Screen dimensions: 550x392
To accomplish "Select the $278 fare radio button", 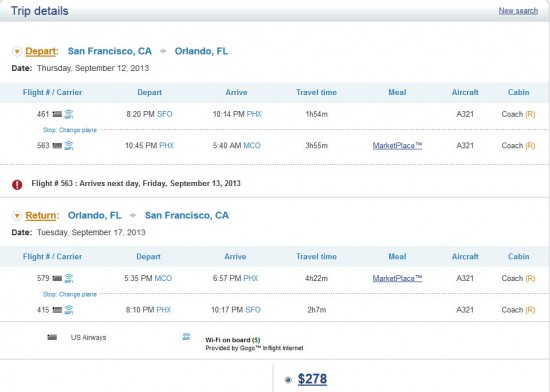I will (288, 380).
